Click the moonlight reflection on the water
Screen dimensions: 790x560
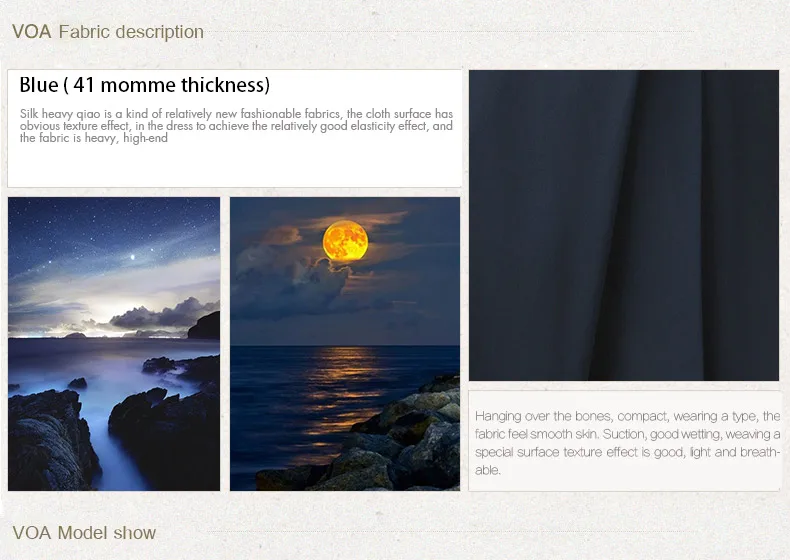coord(343,393)
